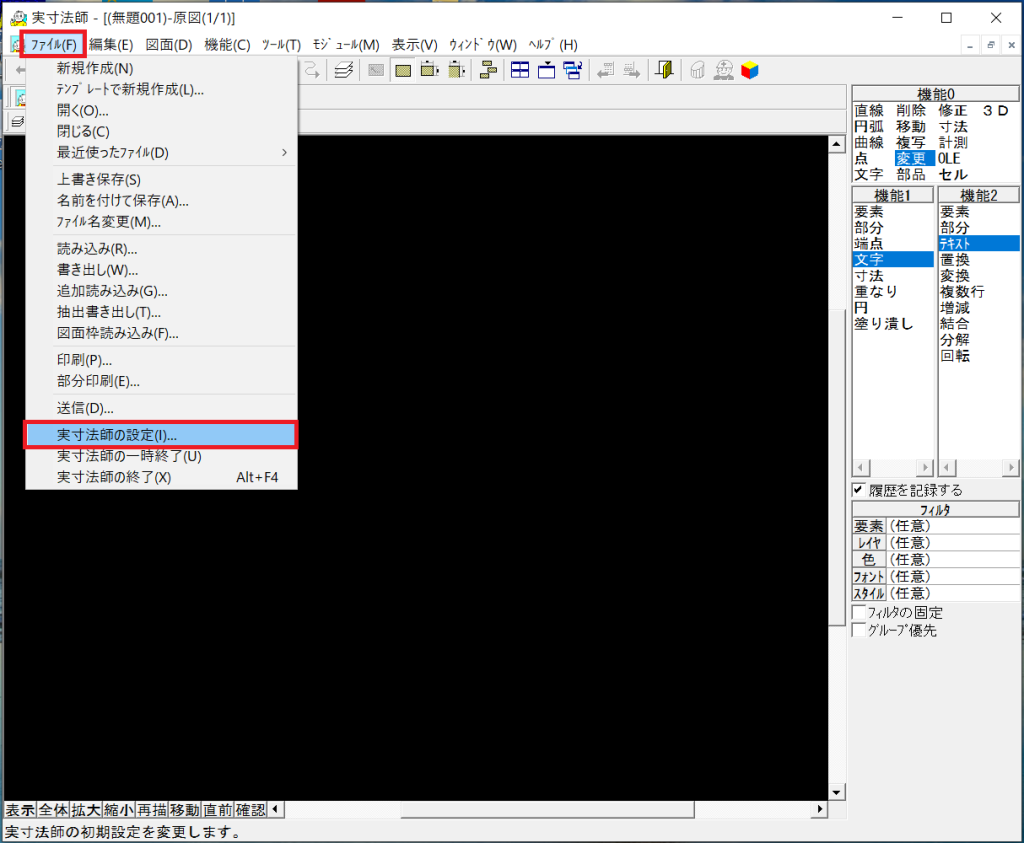Click the greyed redo arrow toolbar icon
The height and width of the screenshot is (843, 1024).
[x=312, y=70]
